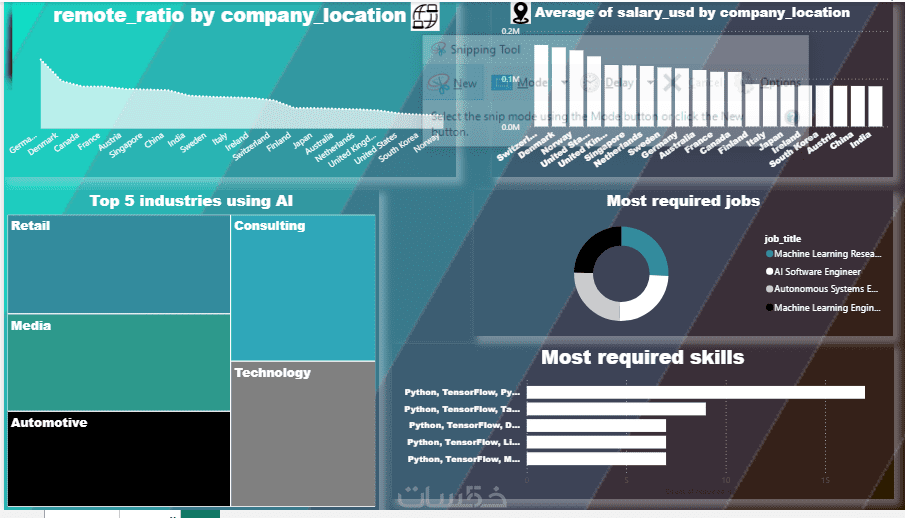This screenshot has width=905, height=518.
Task: Click India's bar in salary chart
Action: click(x=875, y=106)
